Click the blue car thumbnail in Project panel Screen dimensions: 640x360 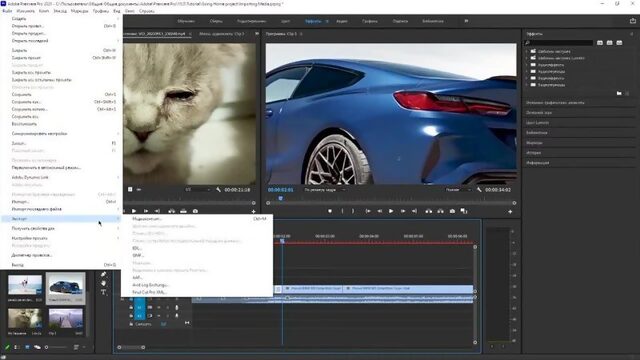(66, 286)
